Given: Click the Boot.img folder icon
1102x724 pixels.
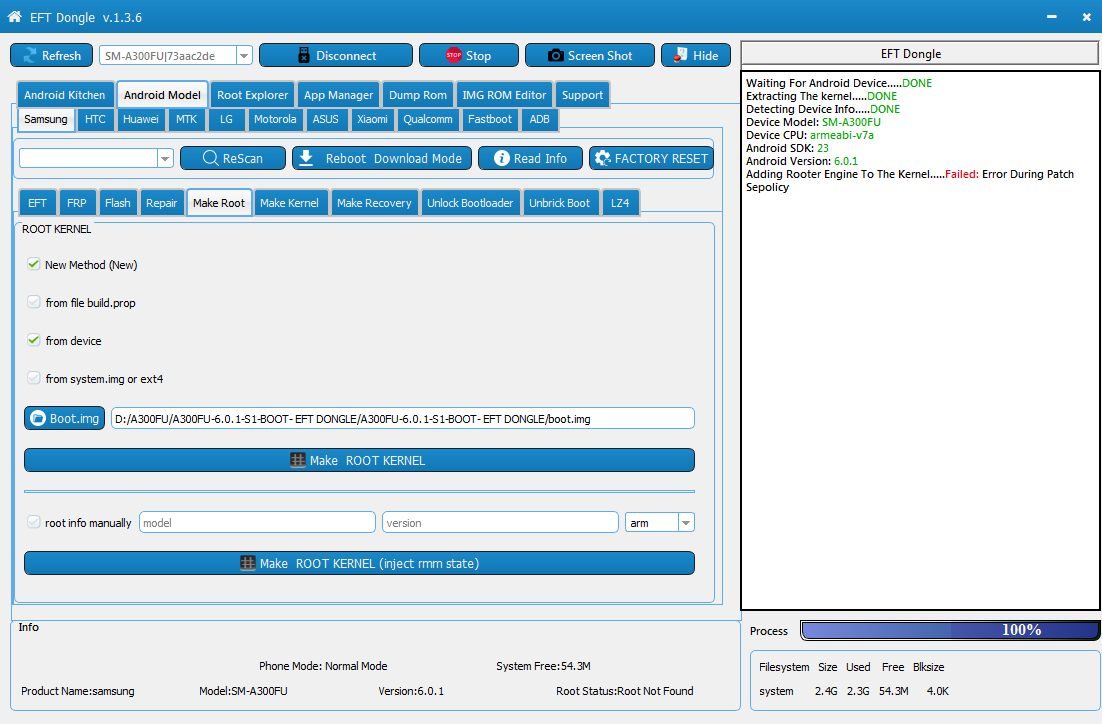Looking at the screenshot, I should (x=38, y=418).
